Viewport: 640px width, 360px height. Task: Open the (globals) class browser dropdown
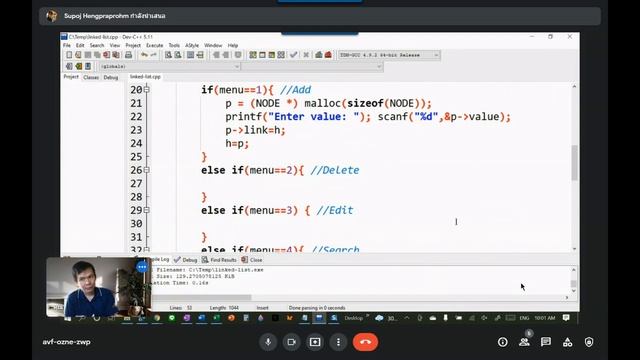[169, 67]
